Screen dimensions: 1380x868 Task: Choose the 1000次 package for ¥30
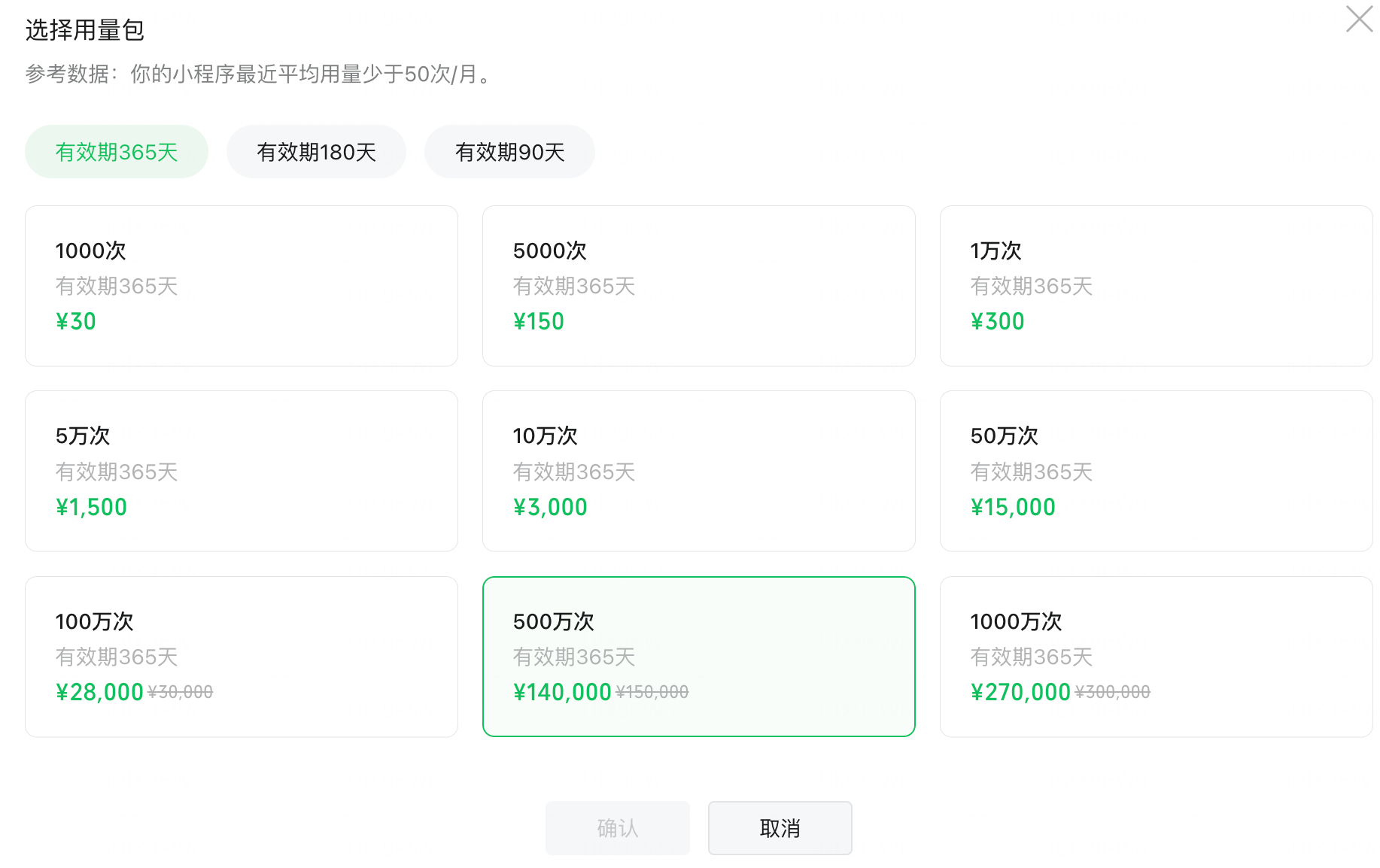click(x=241, y=286)
